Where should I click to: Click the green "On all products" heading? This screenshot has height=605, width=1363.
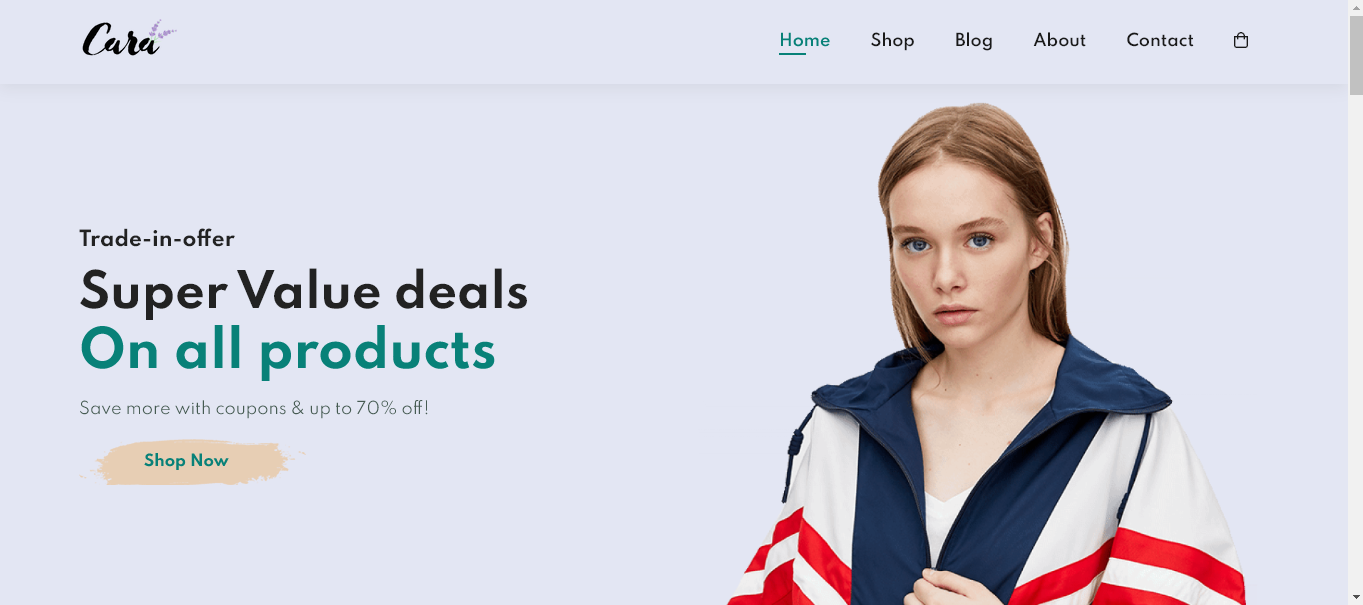(x=288, y=350)
